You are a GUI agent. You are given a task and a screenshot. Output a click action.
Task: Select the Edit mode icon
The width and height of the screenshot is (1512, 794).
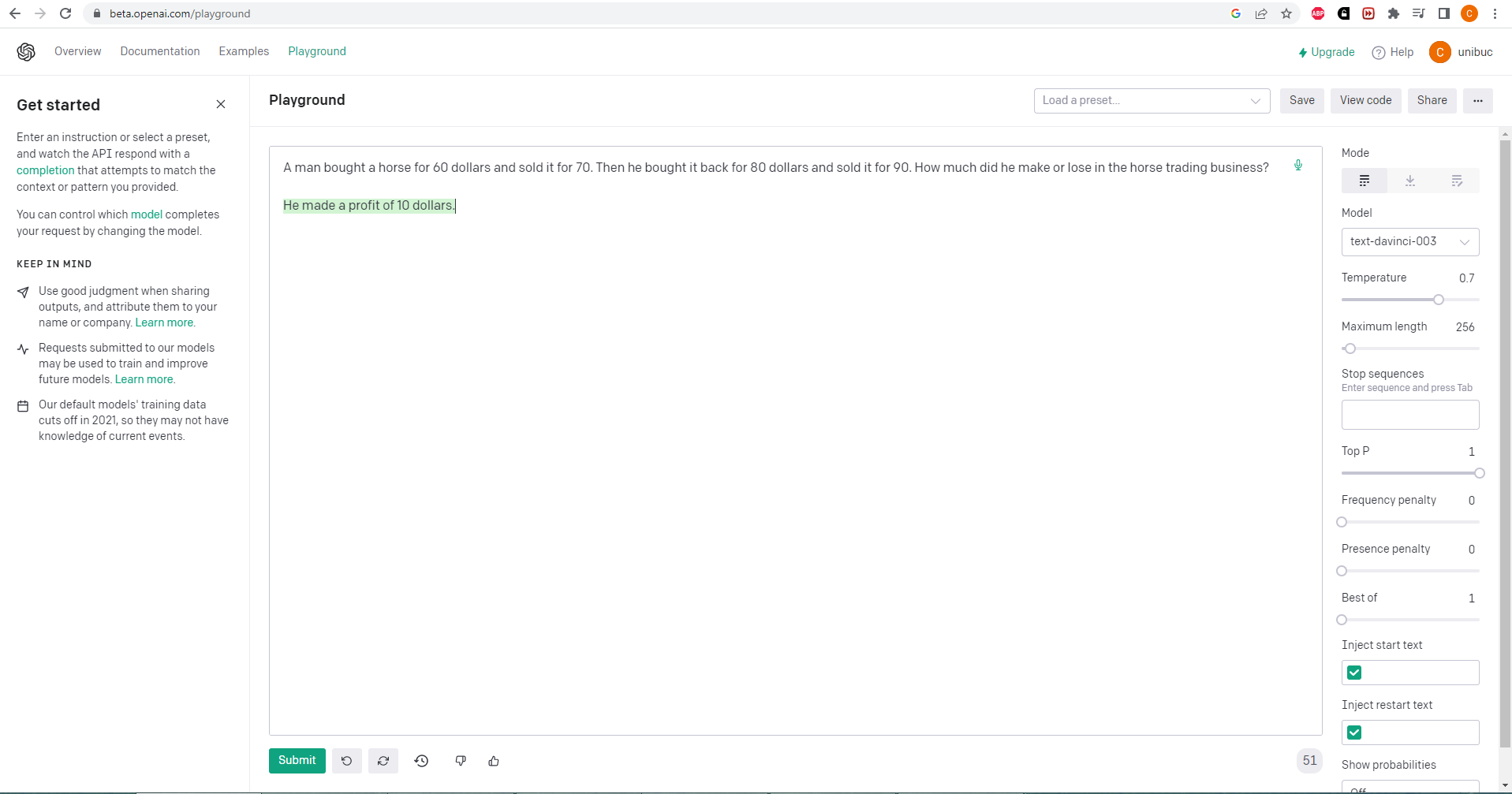pos(1456,181)
